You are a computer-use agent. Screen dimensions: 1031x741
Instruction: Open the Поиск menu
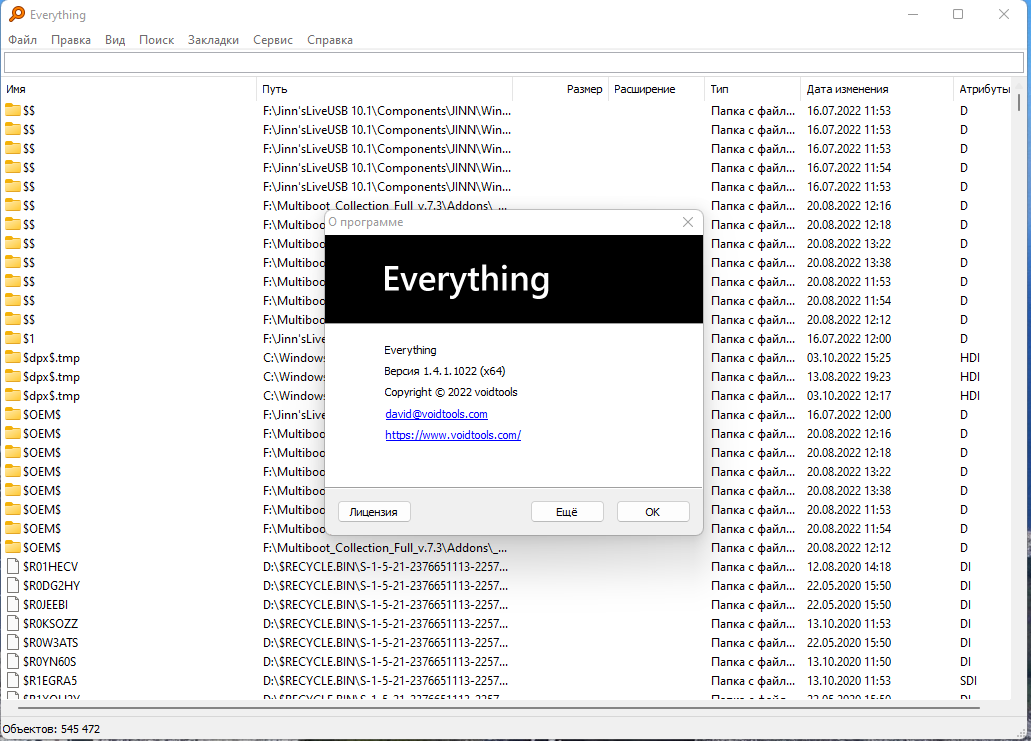156,40
